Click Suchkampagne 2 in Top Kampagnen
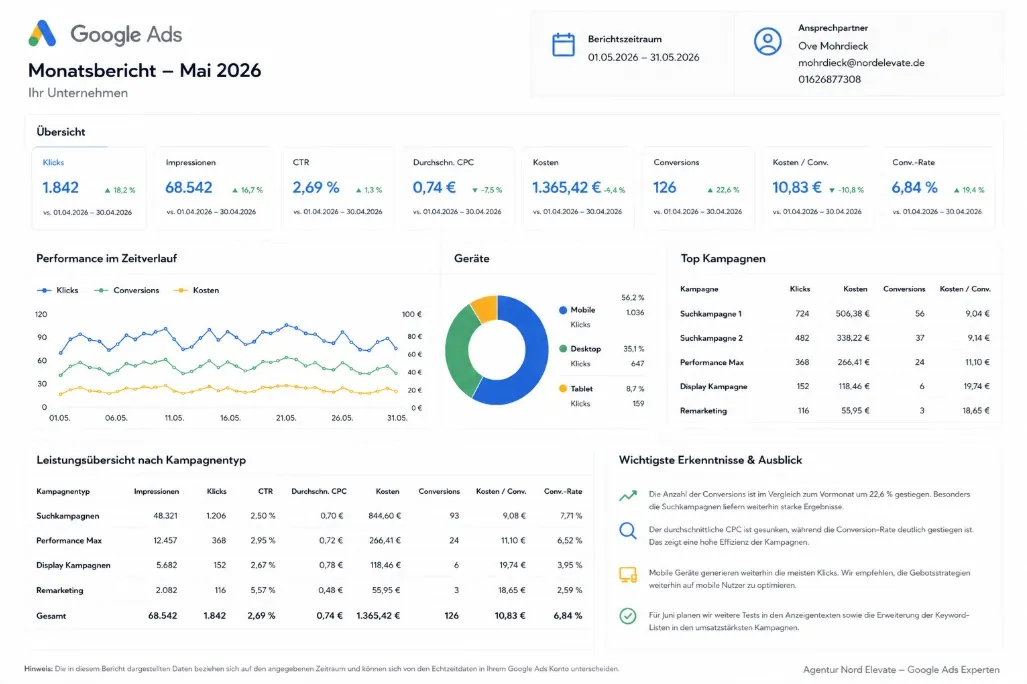 (711, 338)
